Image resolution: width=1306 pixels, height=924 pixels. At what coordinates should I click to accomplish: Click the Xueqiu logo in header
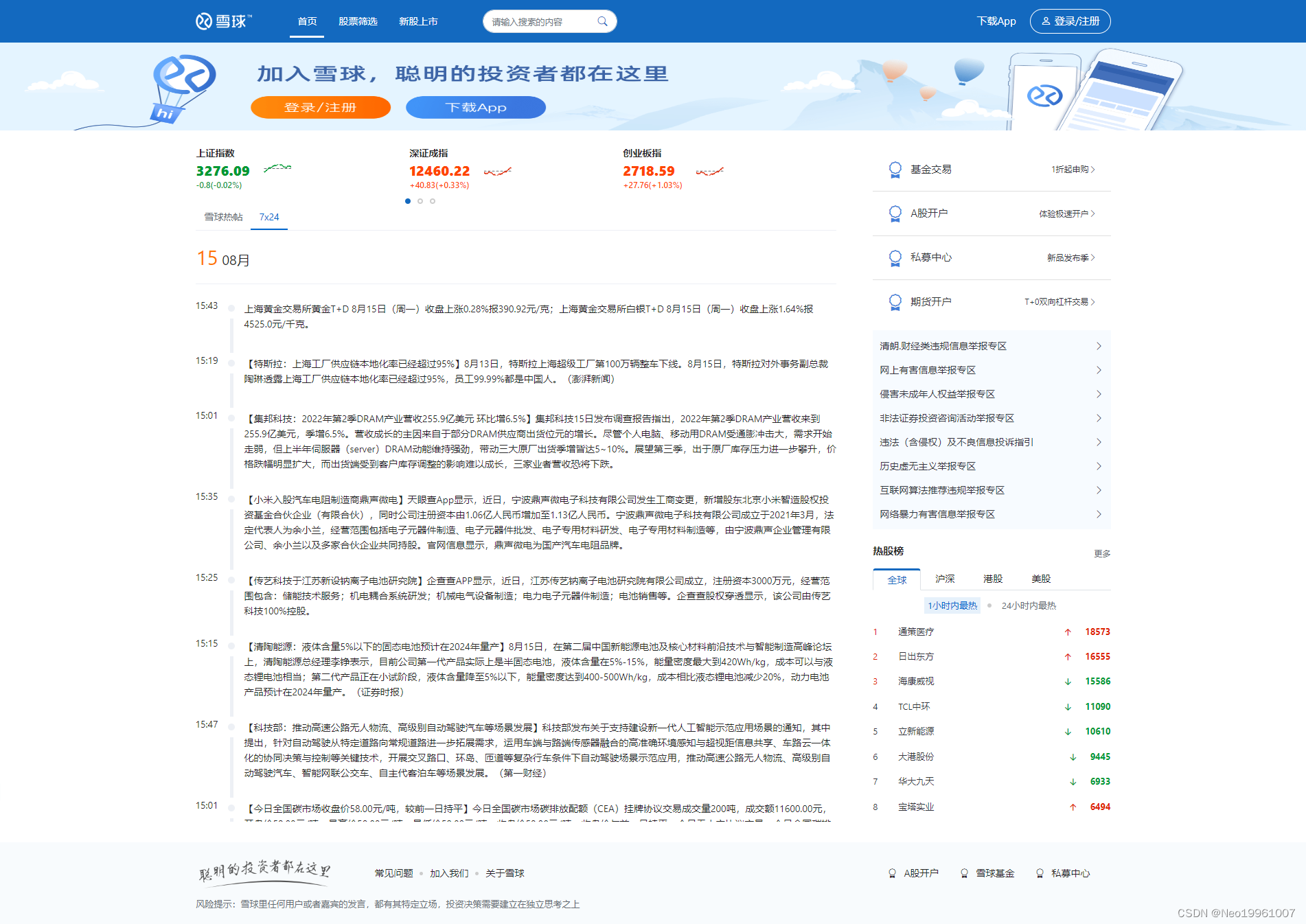point(224,21)
